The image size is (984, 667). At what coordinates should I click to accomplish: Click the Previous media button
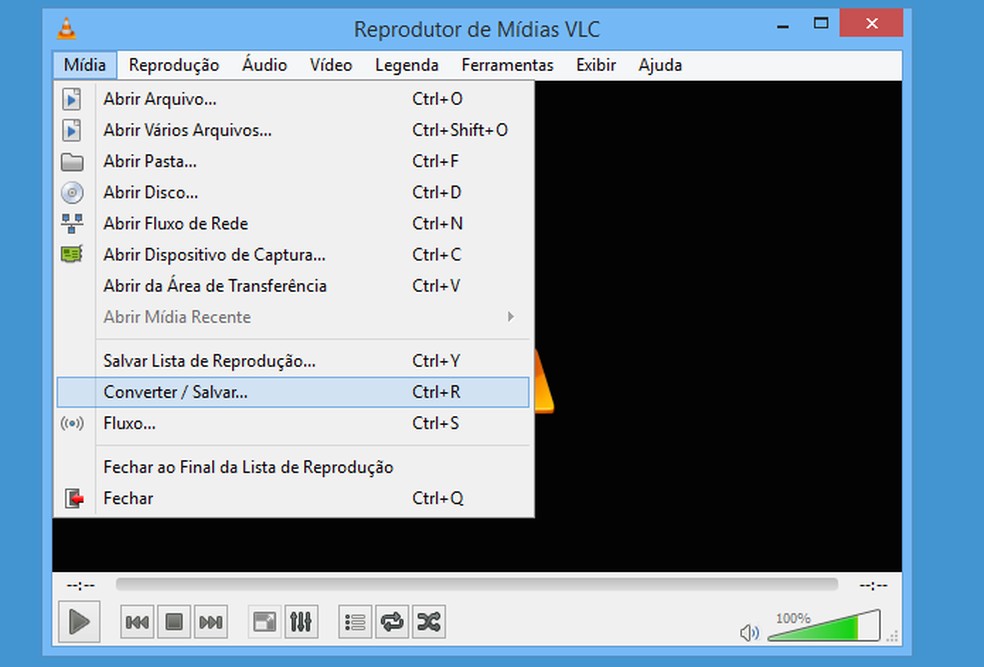tap(137, 622)
